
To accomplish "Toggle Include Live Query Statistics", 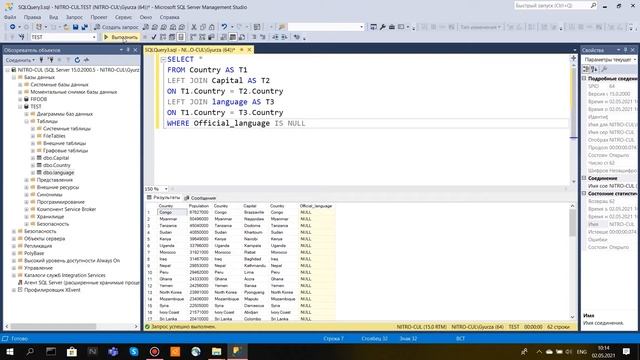I will tap(202, 37).
